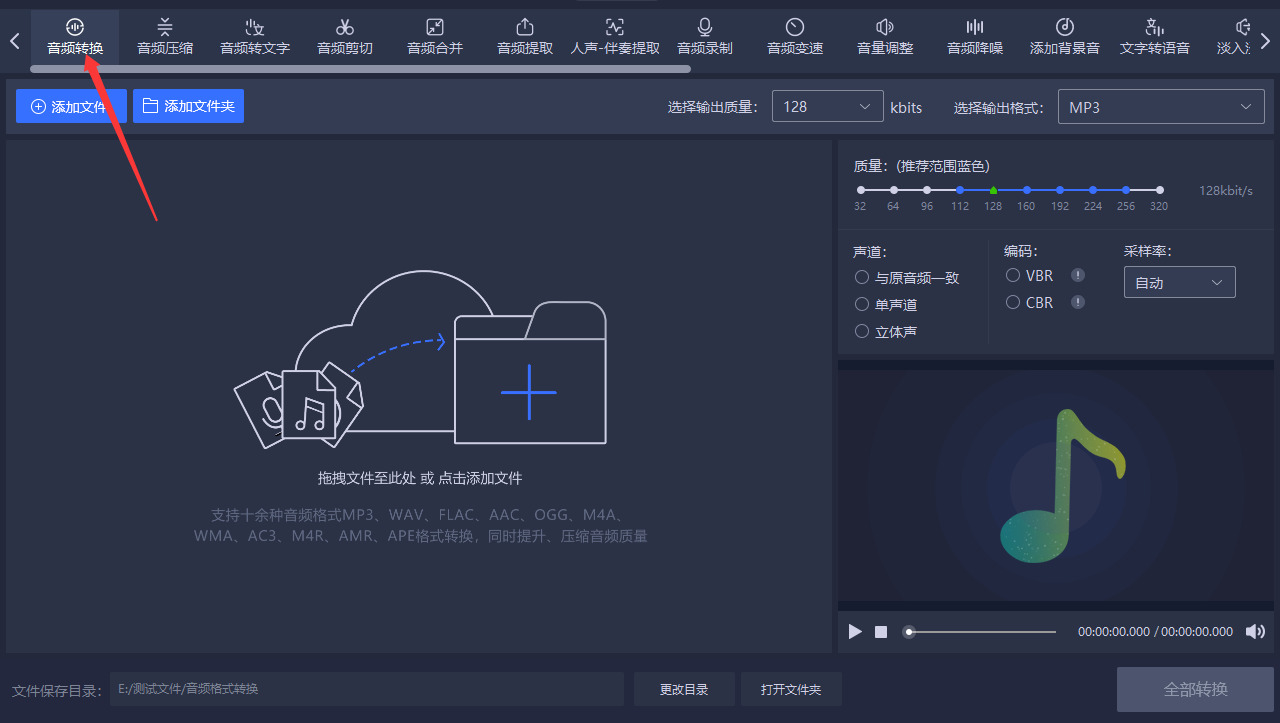Click the info icon beside VBR
Image resolution: width=1280 pixels, height=723 pixels.
coord(1078,275)
